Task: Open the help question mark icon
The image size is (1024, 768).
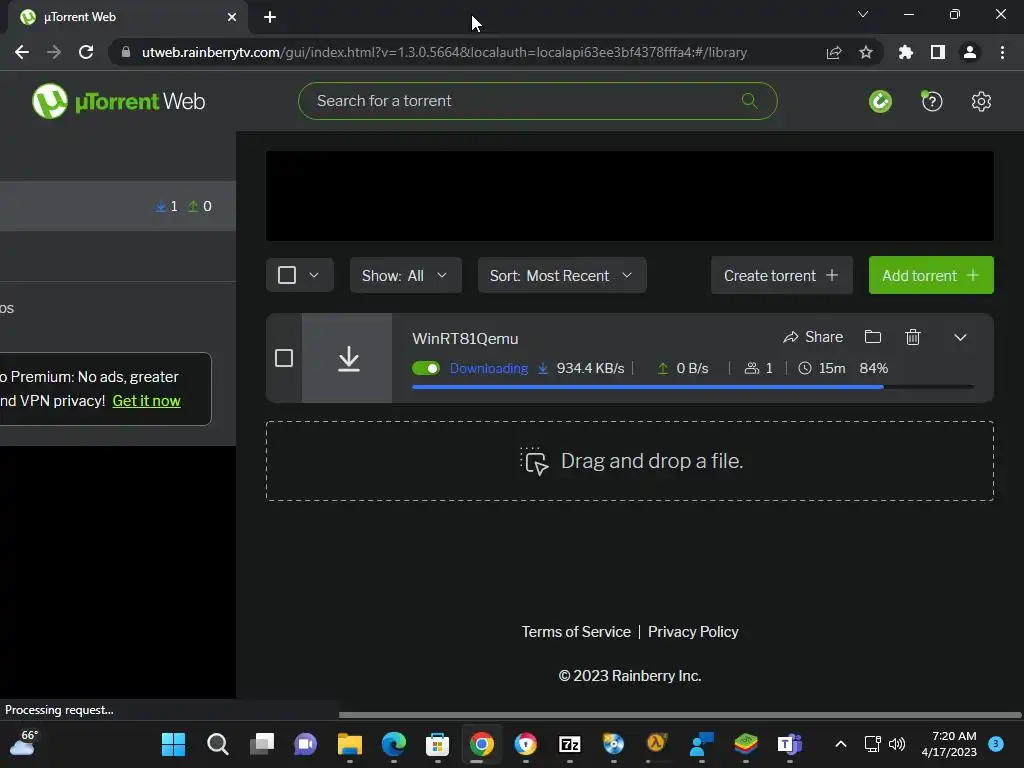Action: click(931, 101)
